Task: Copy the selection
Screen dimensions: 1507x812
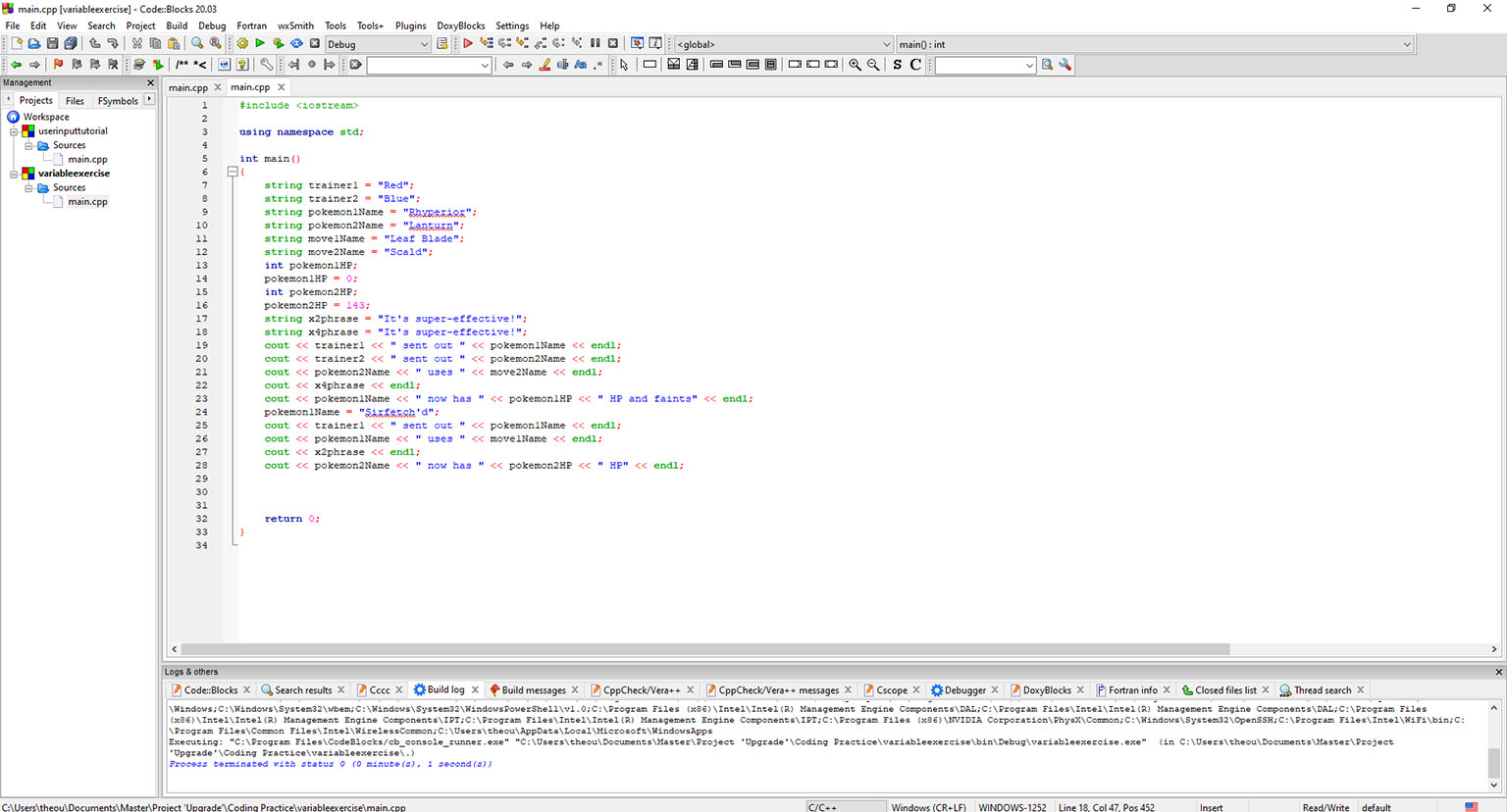Action: 155,44
